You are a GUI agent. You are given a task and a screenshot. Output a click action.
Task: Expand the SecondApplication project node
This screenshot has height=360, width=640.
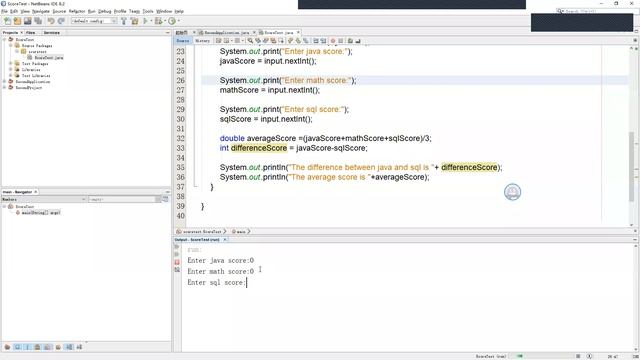(4, 82)
